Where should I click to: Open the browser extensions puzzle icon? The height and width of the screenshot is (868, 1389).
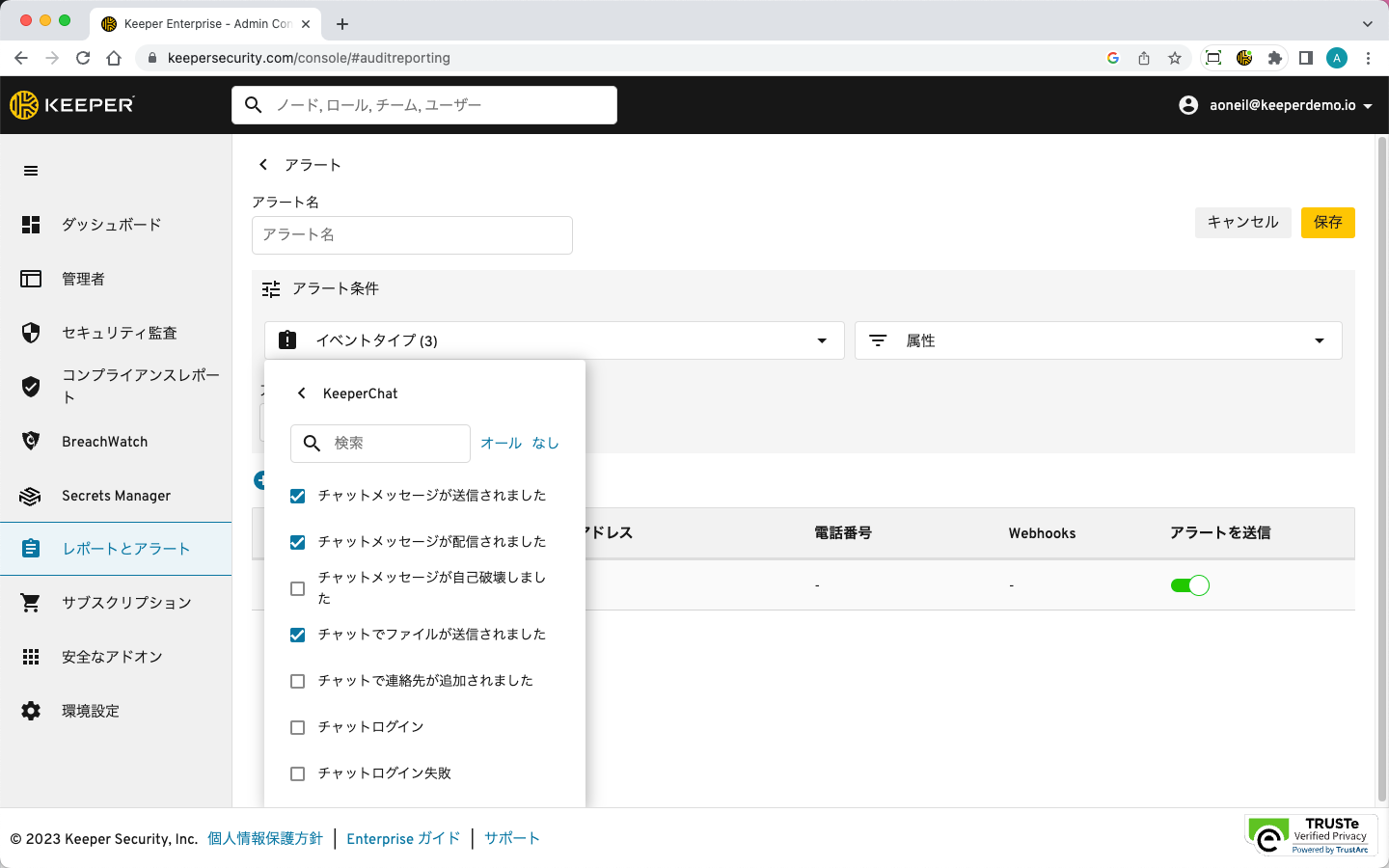tap(1275, 58)
